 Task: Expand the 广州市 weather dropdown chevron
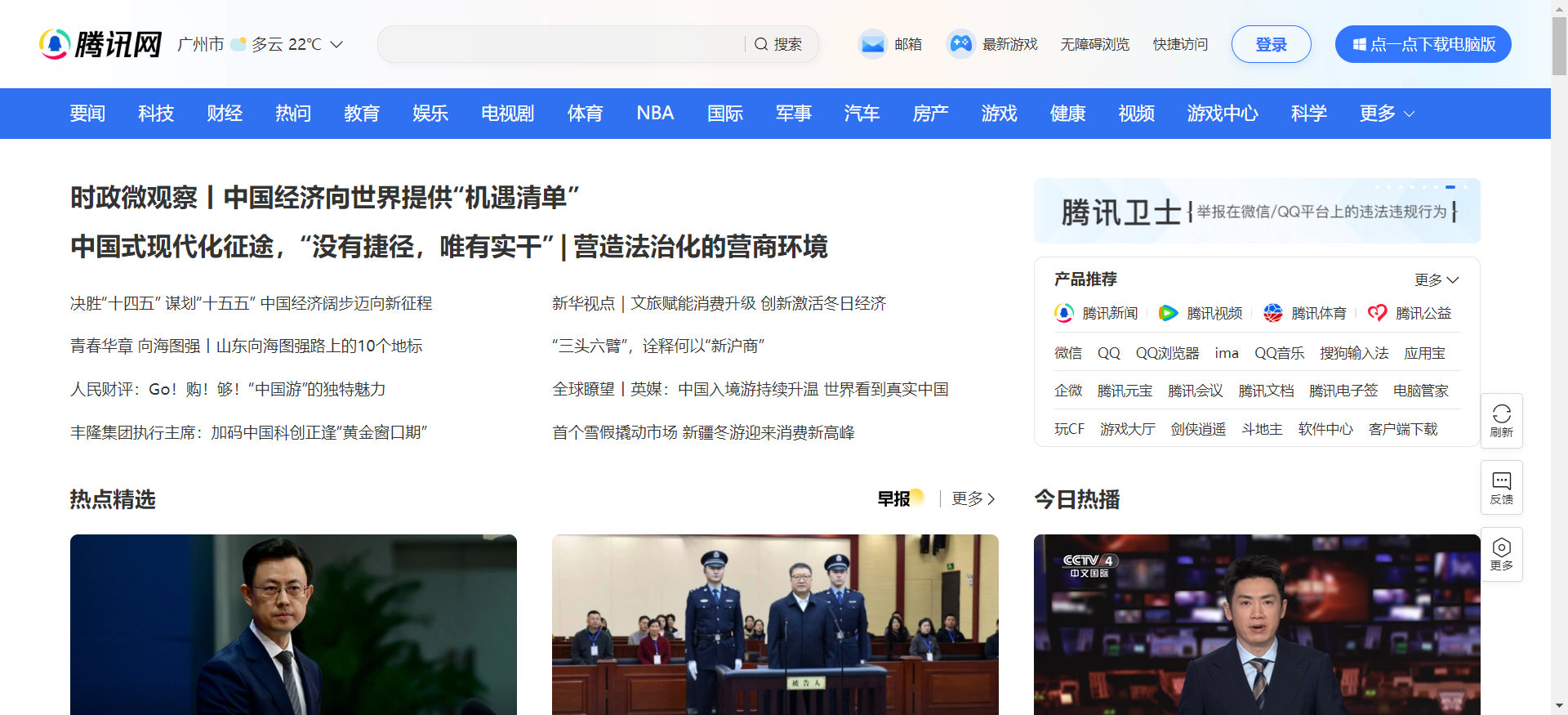point(336,44)
